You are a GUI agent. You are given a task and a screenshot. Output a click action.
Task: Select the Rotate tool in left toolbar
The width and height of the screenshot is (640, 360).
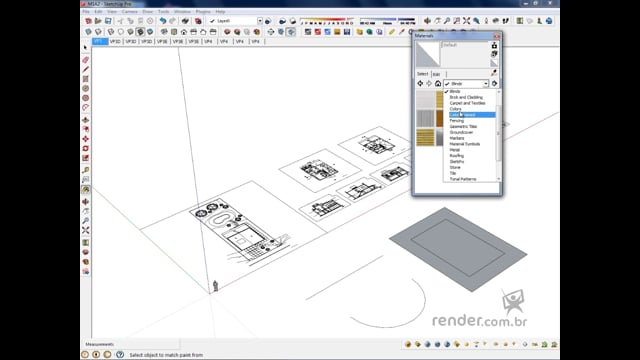coord(86,149)
